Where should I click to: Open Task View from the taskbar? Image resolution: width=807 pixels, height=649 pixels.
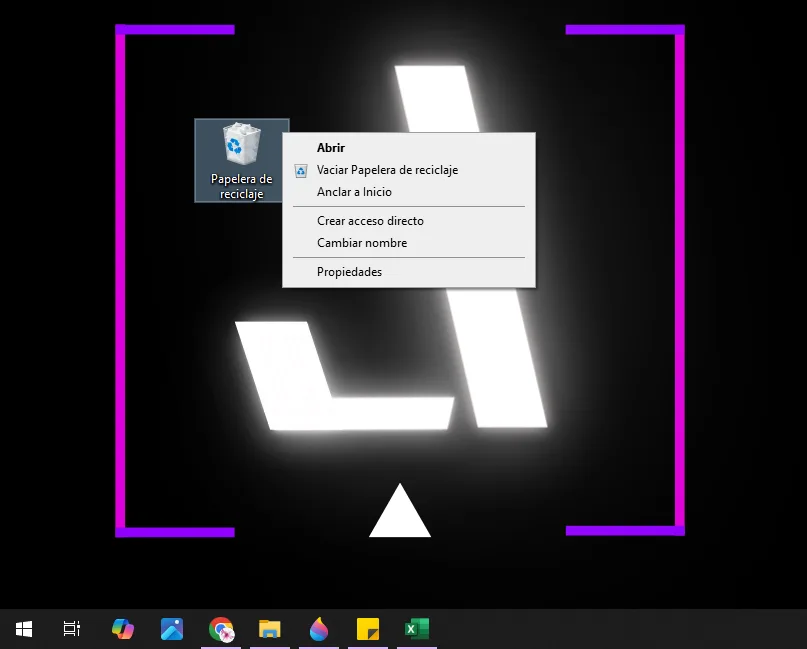pyautogui.click(x=72, y=628)
